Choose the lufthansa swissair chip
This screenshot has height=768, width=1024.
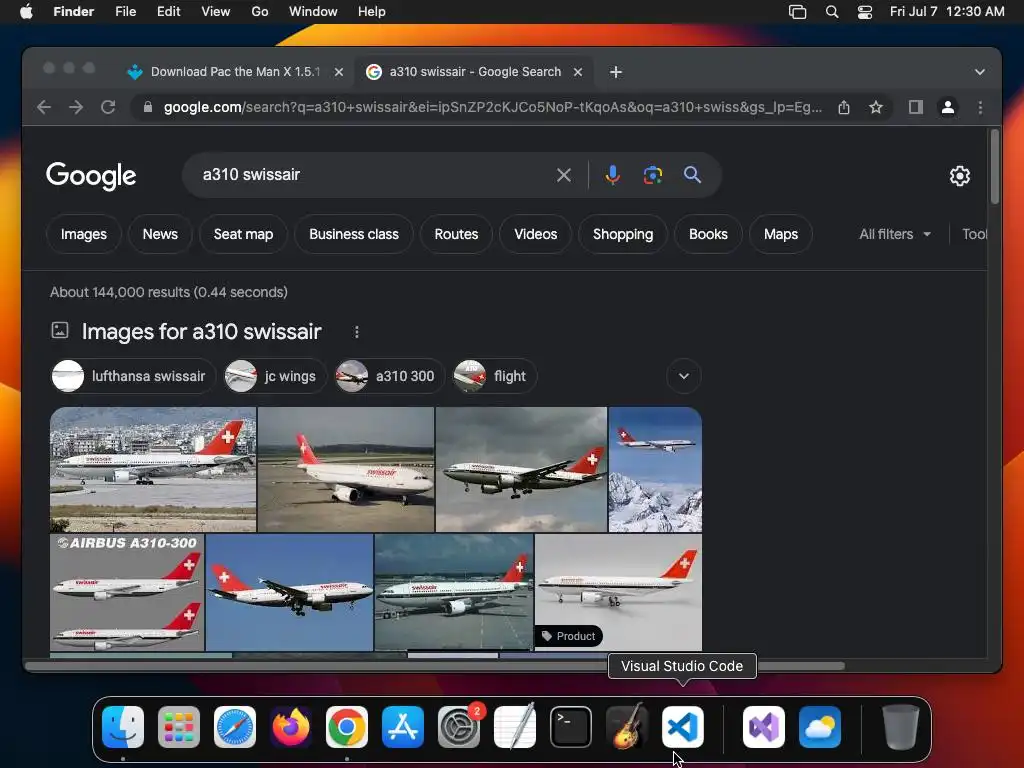coord(133,376)
